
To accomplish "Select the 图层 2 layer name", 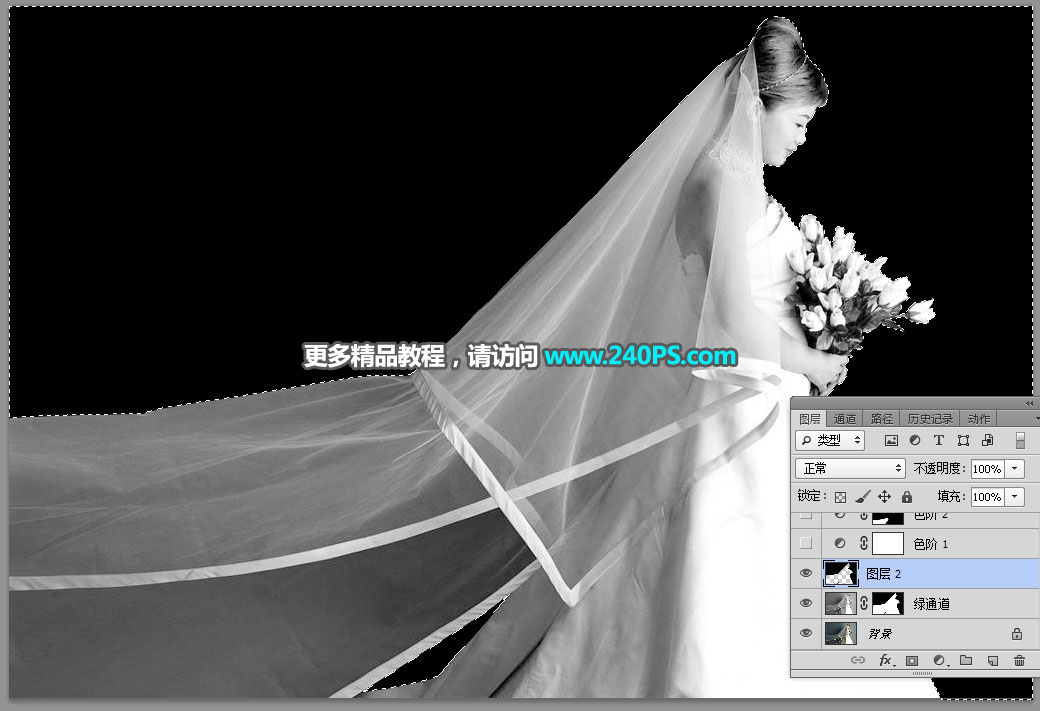I will point(883,574).
